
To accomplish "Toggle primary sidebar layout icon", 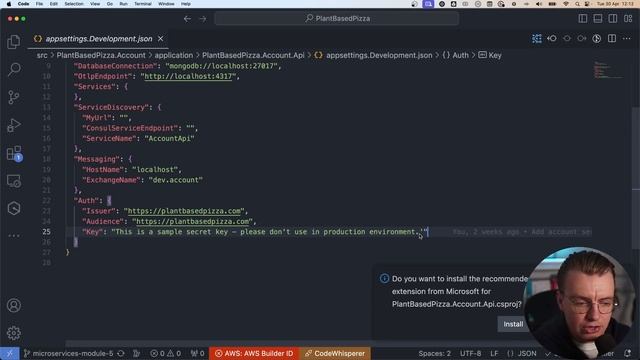I will pyautogui.click(x=582, y=19).
